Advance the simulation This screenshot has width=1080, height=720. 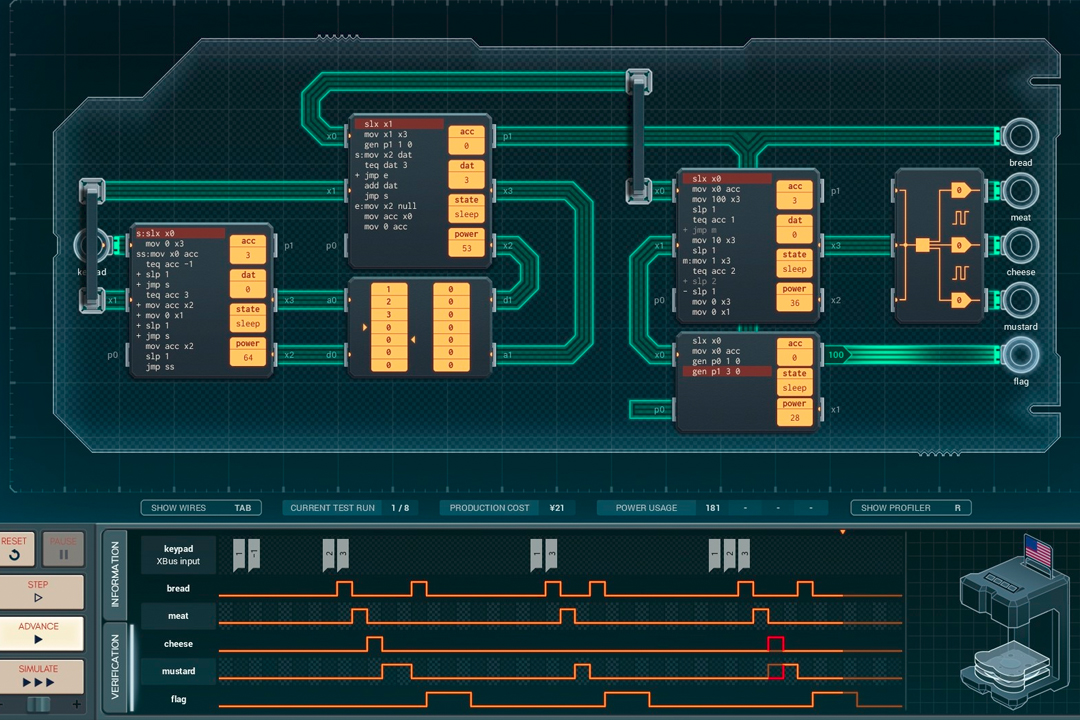pyautogui.click(x=39, y=633)
